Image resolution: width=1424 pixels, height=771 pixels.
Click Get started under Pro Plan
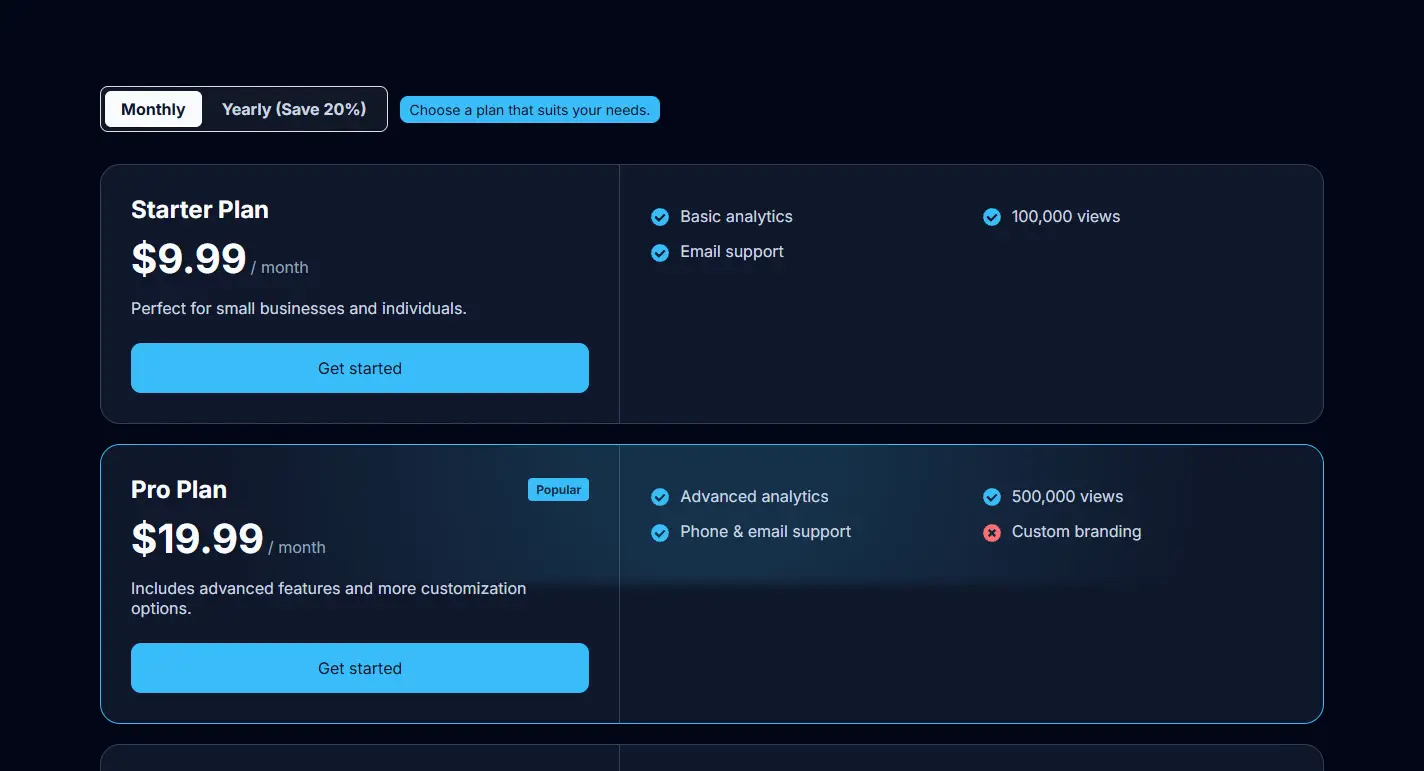point(360,668)
